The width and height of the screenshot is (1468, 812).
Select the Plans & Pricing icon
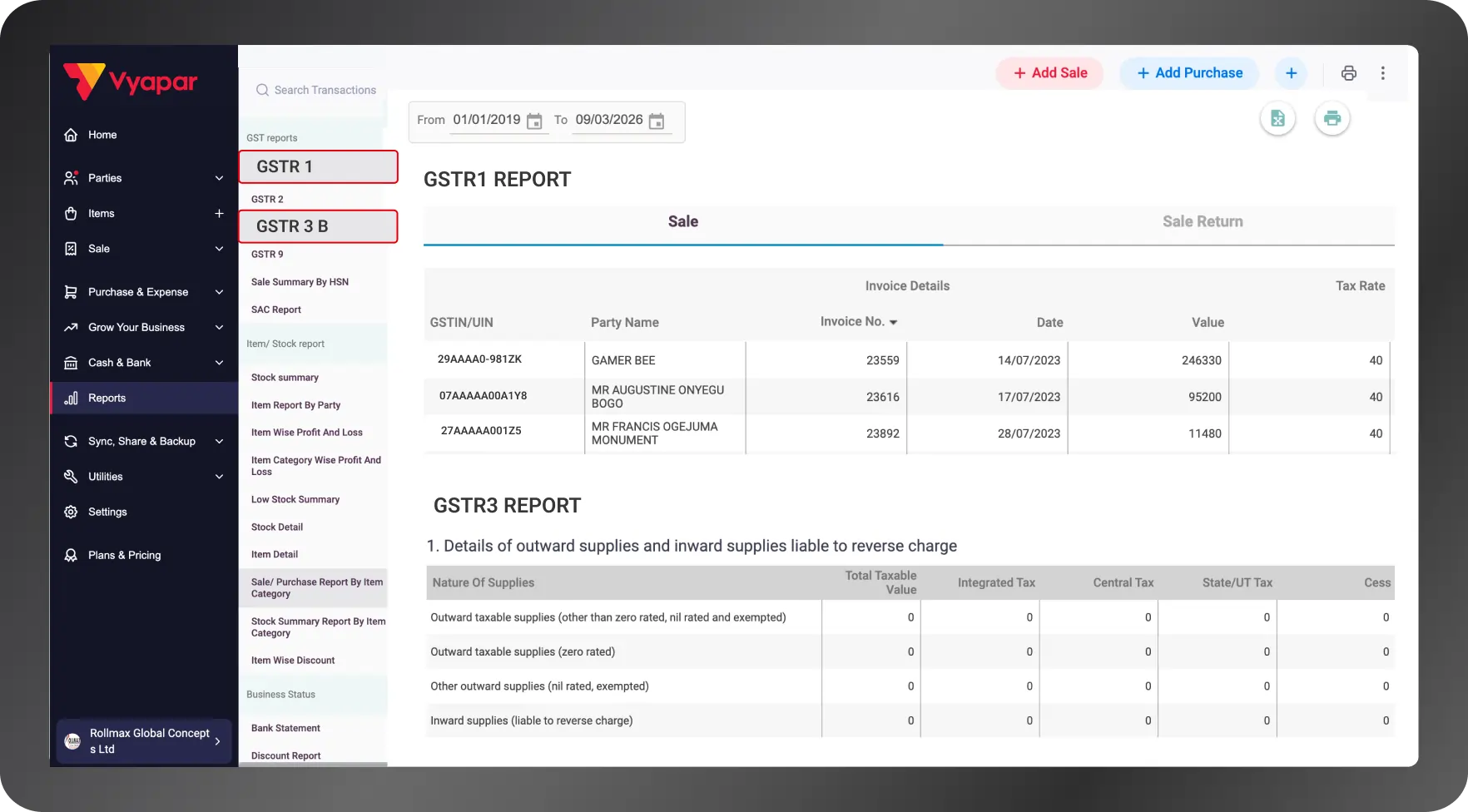coord(72,555)
